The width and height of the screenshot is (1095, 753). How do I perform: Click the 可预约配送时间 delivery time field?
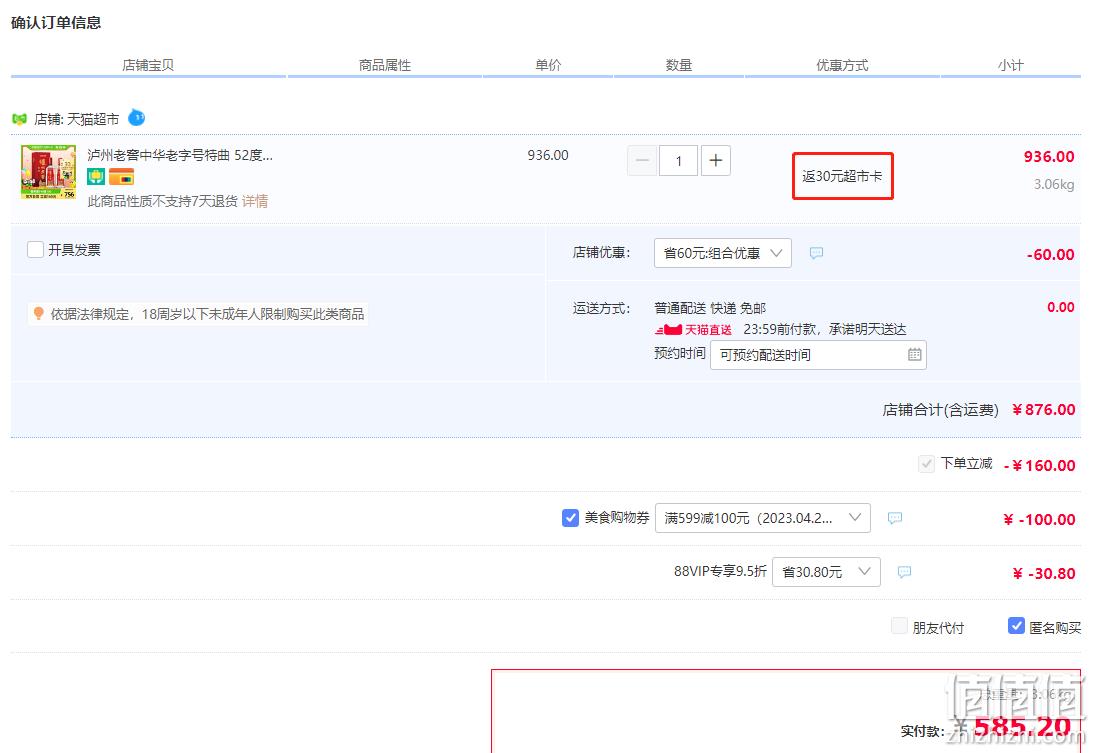tap(818, 355)
